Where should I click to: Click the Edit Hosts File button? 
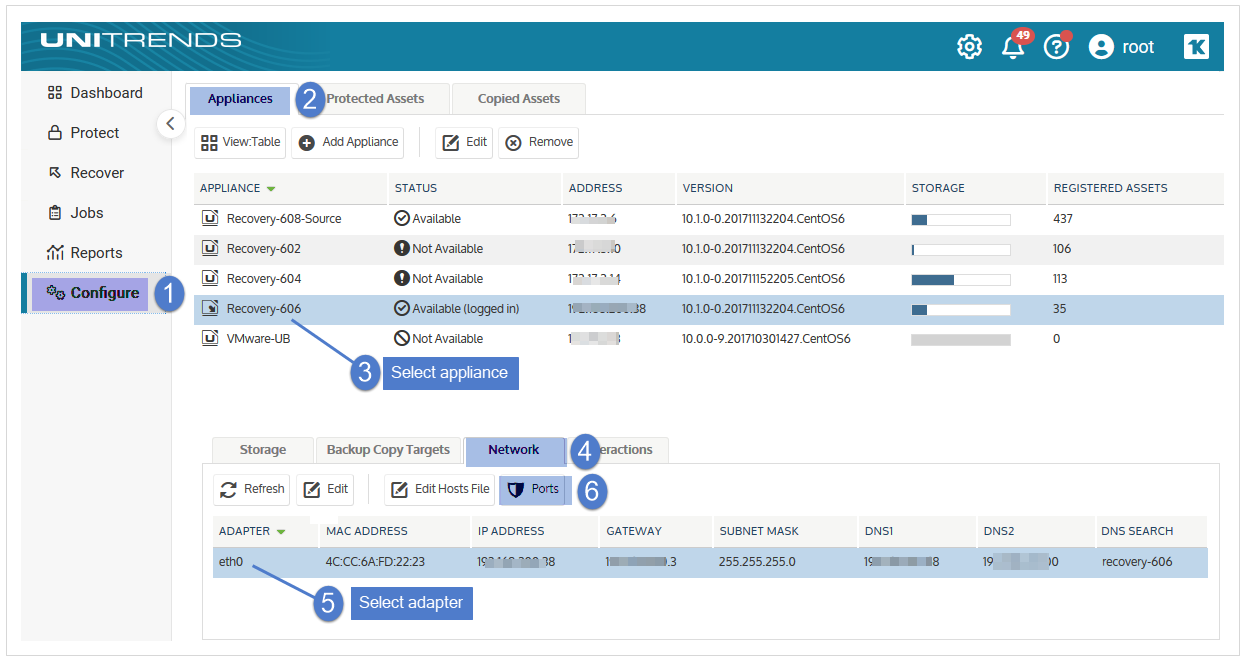click(440, 489)
